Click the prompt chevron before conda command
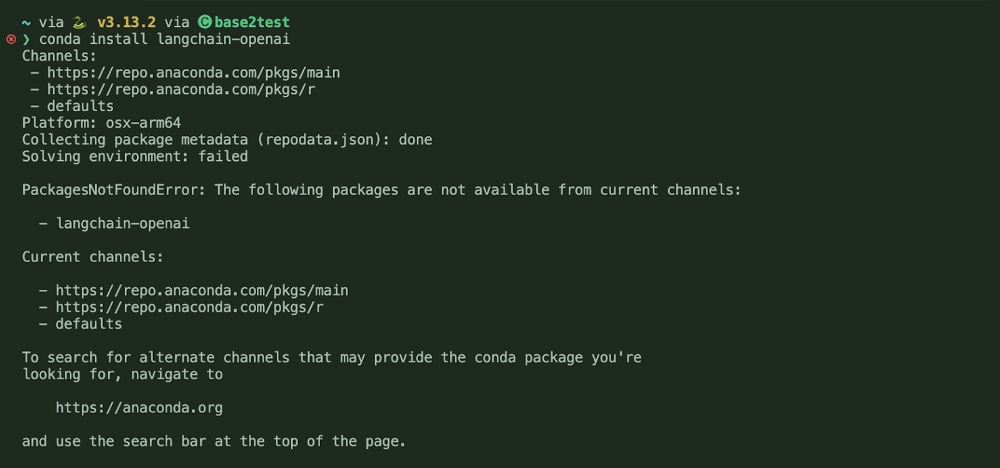This screenshot has width=1000, height=468. pyautogui.click(x=26, y=39)
